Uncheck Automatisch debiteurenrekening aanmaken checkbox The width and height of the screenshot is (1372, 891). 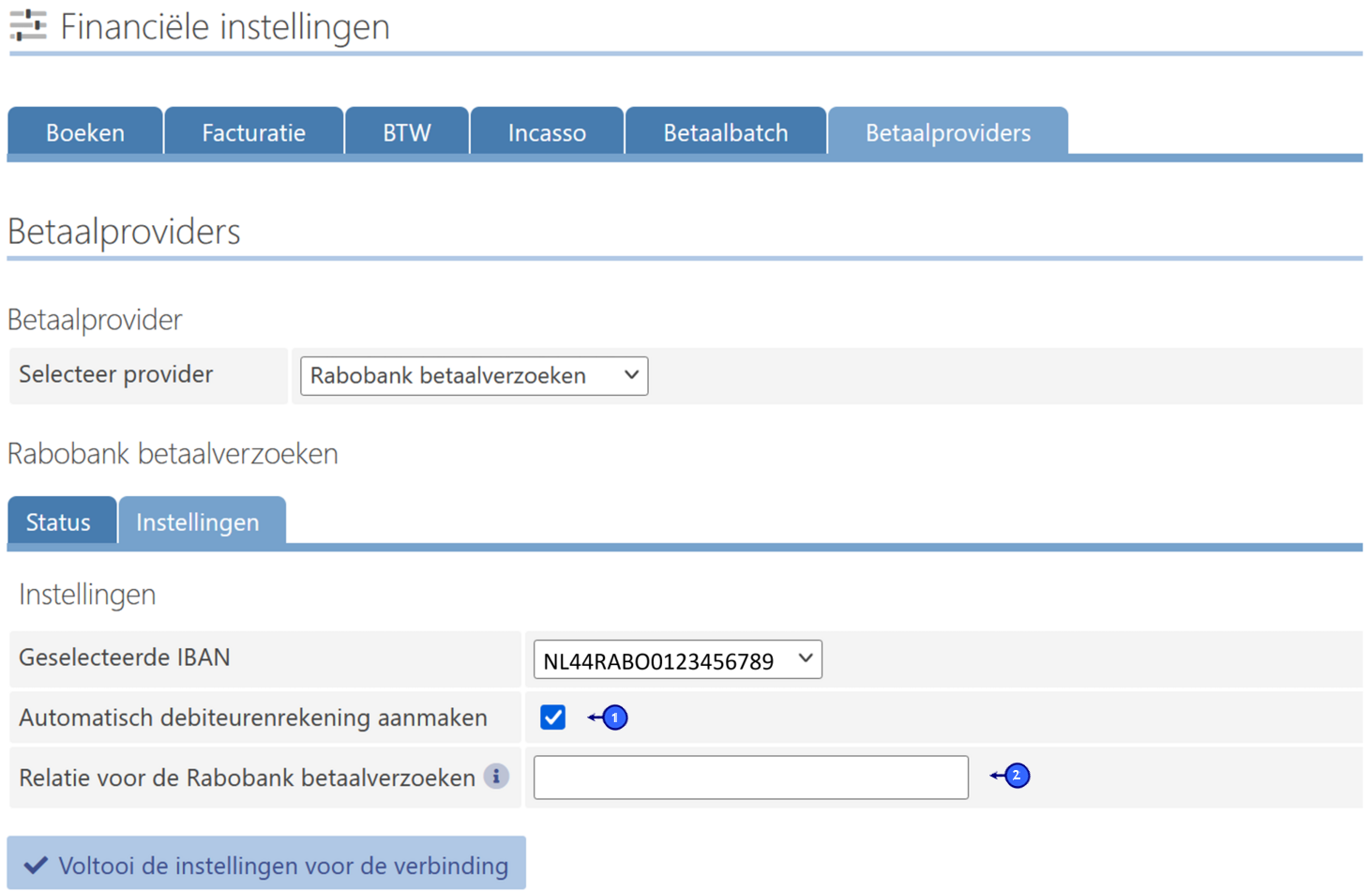coord(552,717)
